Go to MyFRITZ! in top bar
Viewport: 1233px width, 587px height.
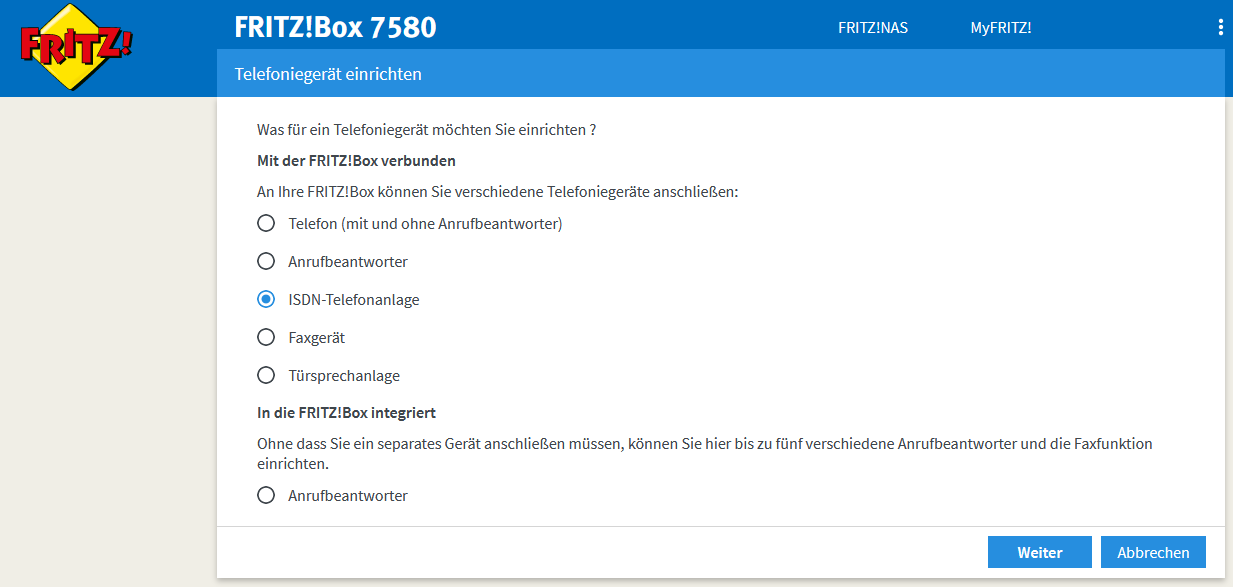(1000, 28)
